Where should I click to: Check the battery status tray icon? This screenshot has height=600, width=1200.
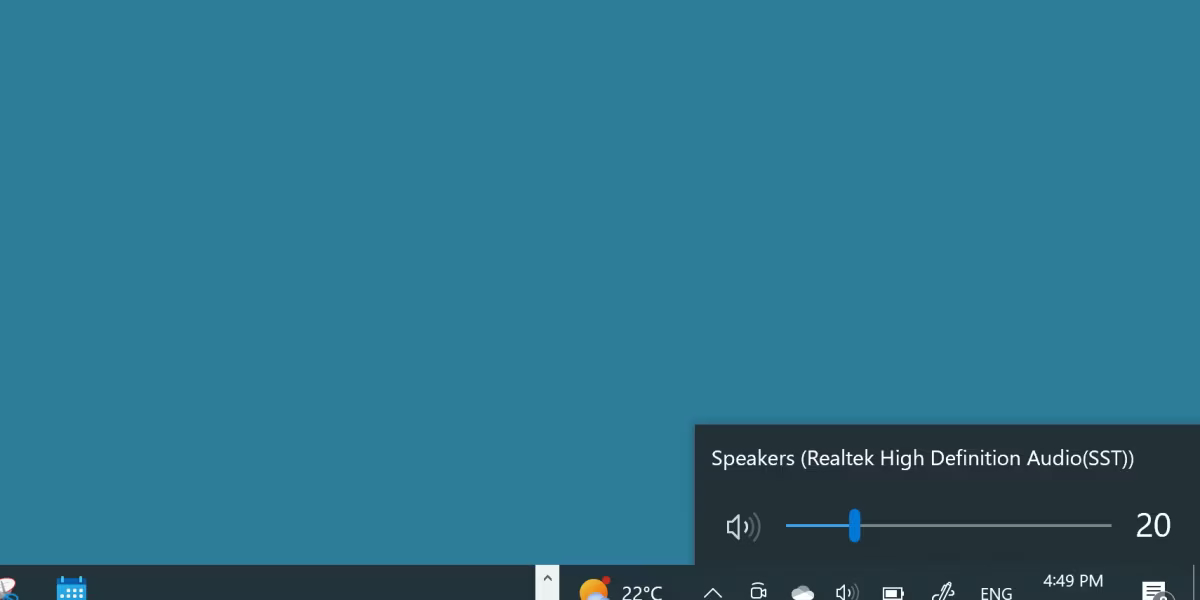tap(893, 593)
